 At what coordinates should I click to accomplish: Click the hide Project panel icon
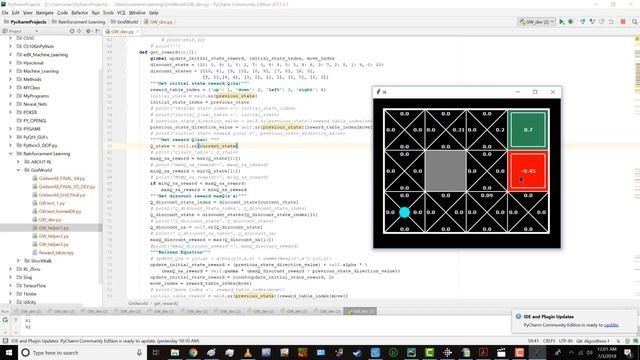[x=97, y=31]
